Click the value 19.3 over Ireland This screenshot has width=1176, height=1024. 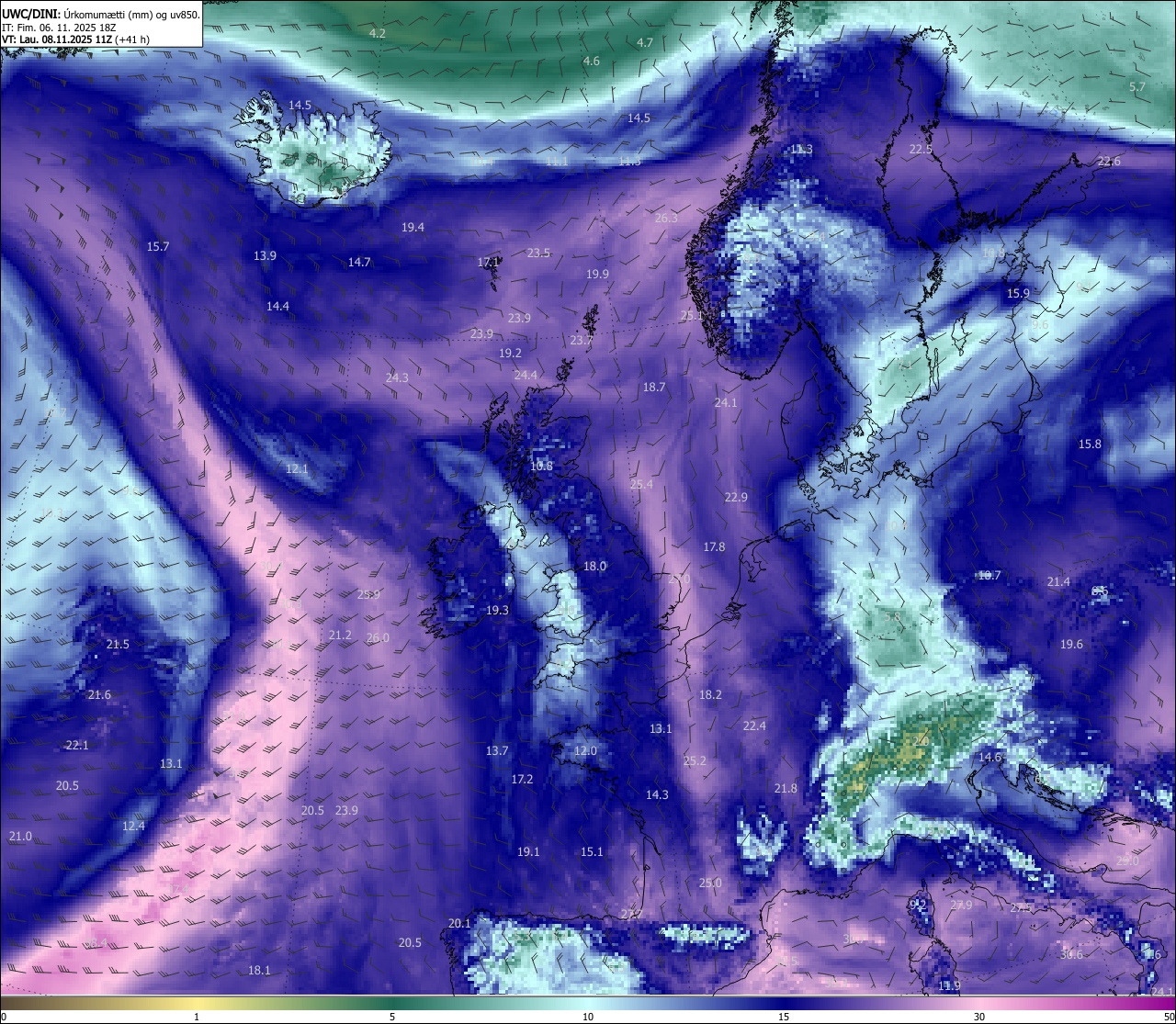pyautogui.click(x=497, y=611)
